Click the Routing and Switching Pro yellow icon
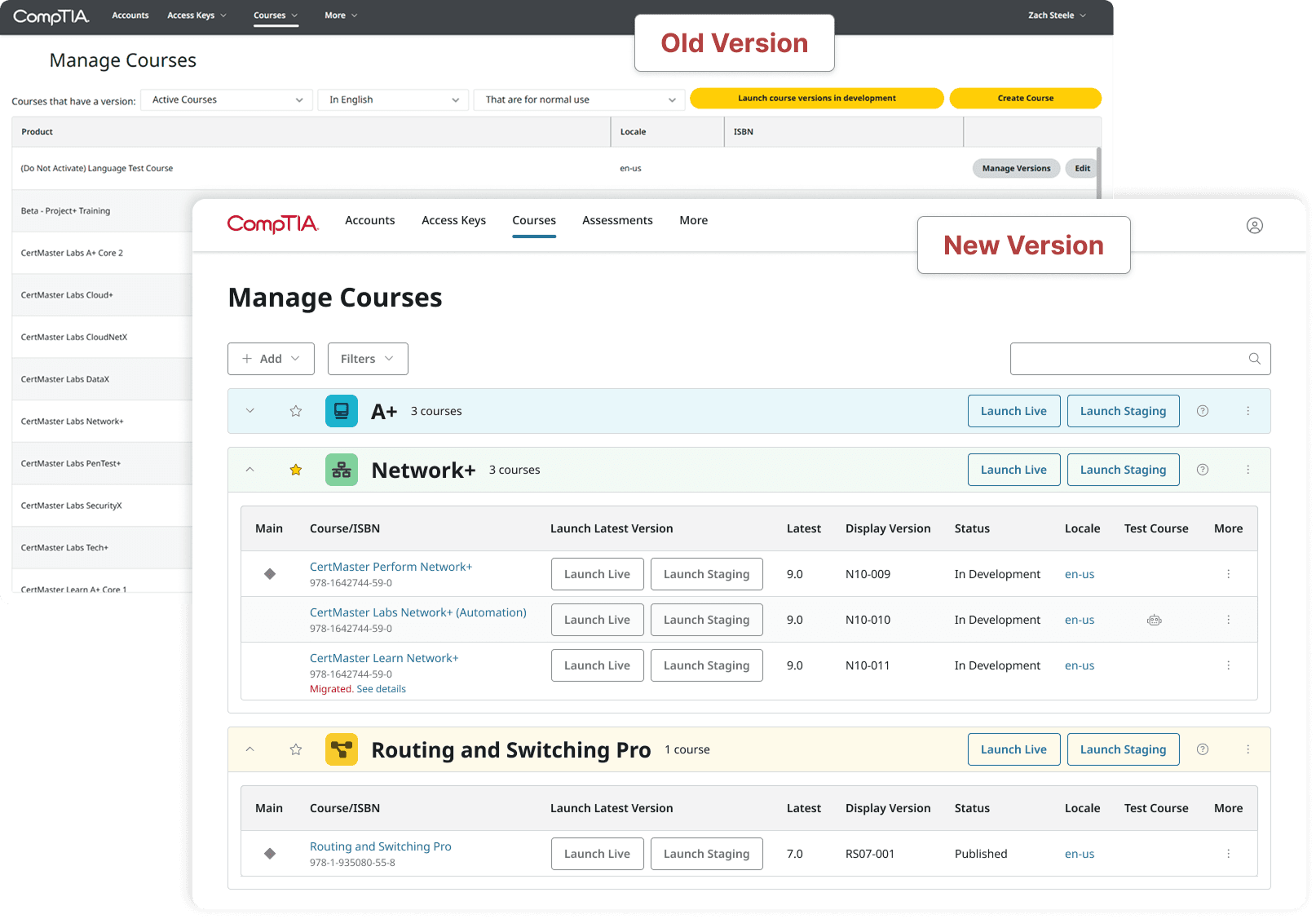 point(342,749)
